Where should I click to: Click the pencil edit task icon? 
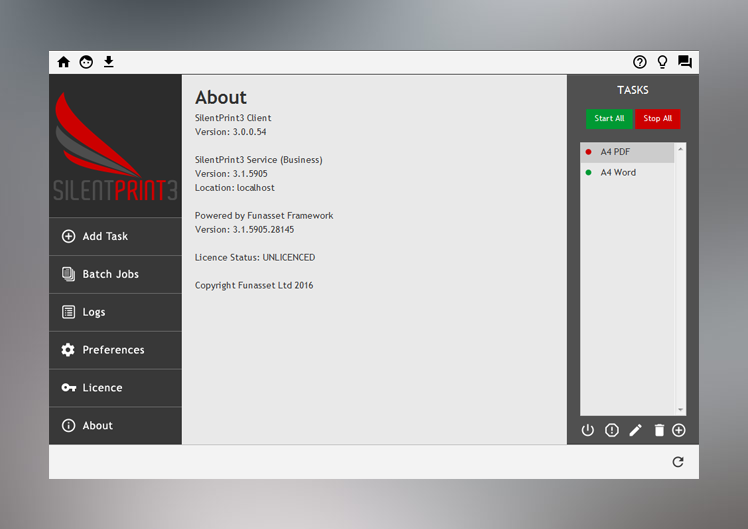[635, 430]
